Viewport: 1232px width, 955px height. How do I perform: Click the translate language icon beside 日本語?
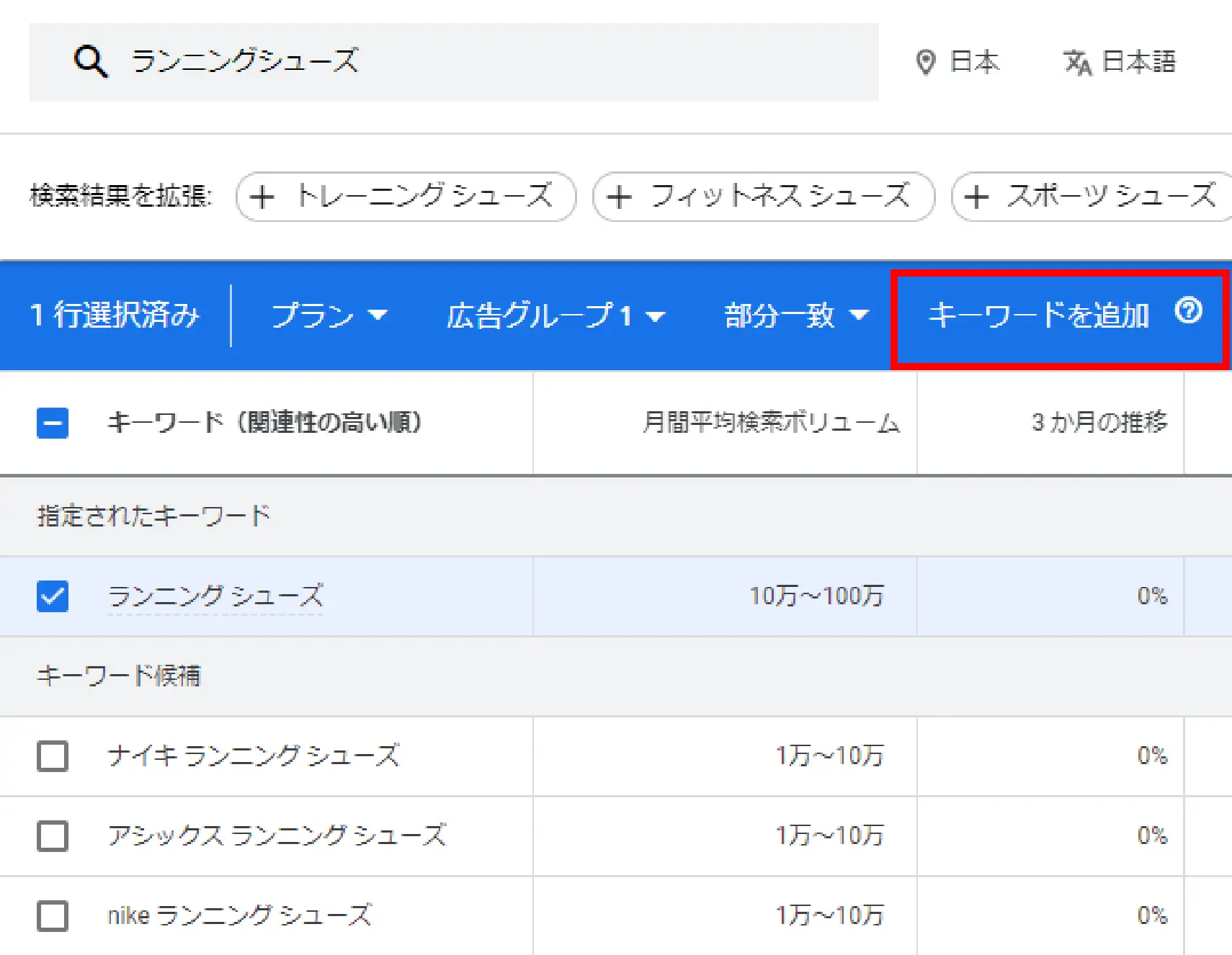tap(1078, 63)
